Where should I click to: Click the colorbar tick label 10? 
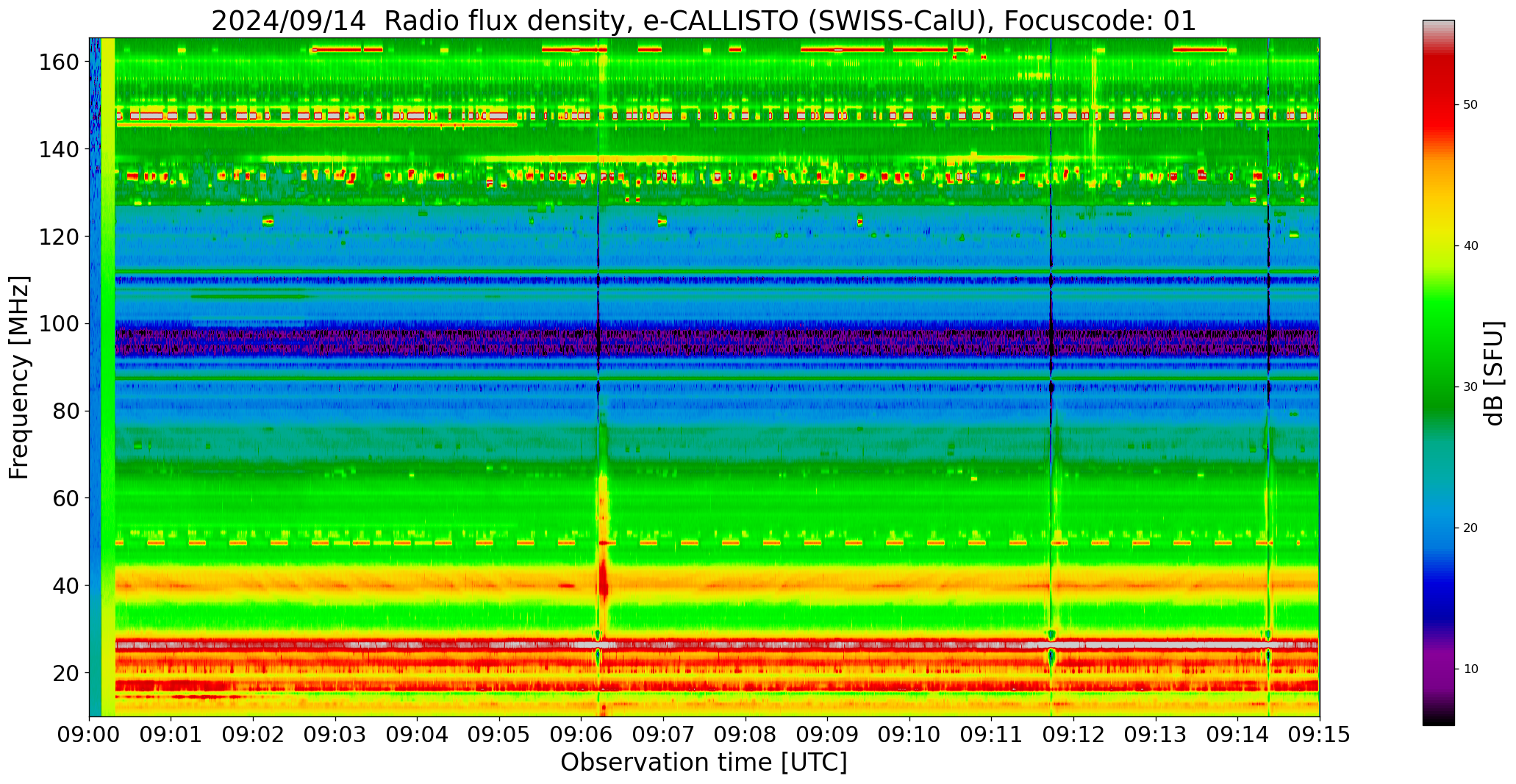coord(1471,669)
